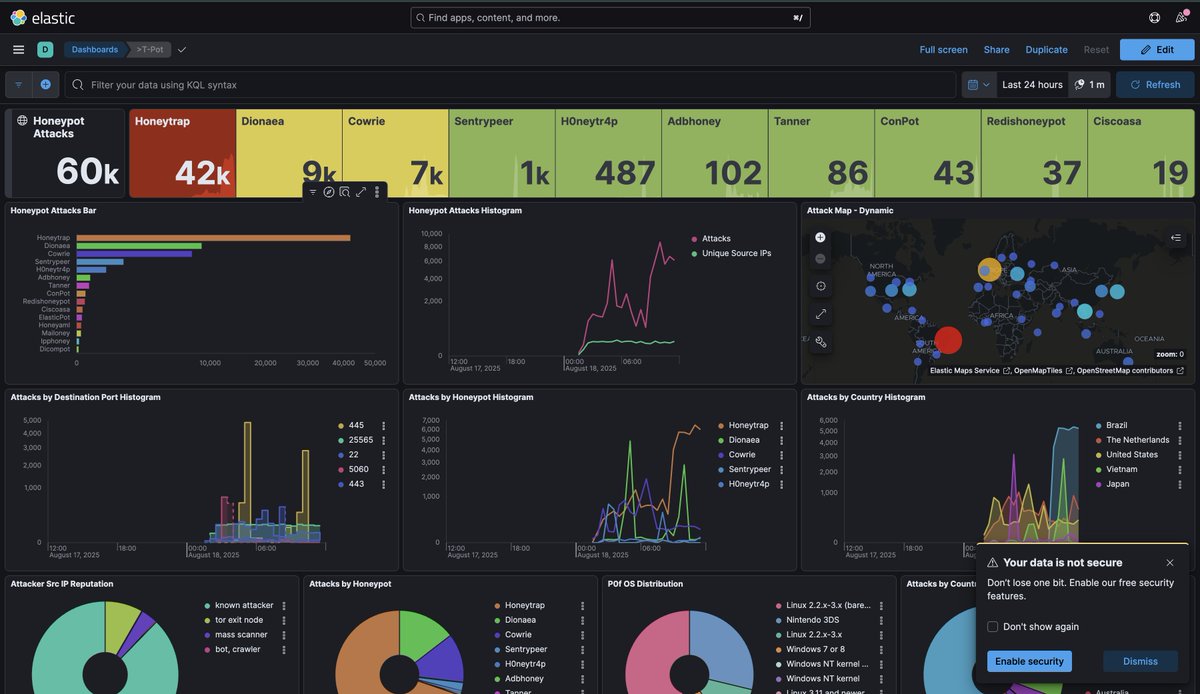Open the Attack Map full screen arrows

tap(821, 314)
